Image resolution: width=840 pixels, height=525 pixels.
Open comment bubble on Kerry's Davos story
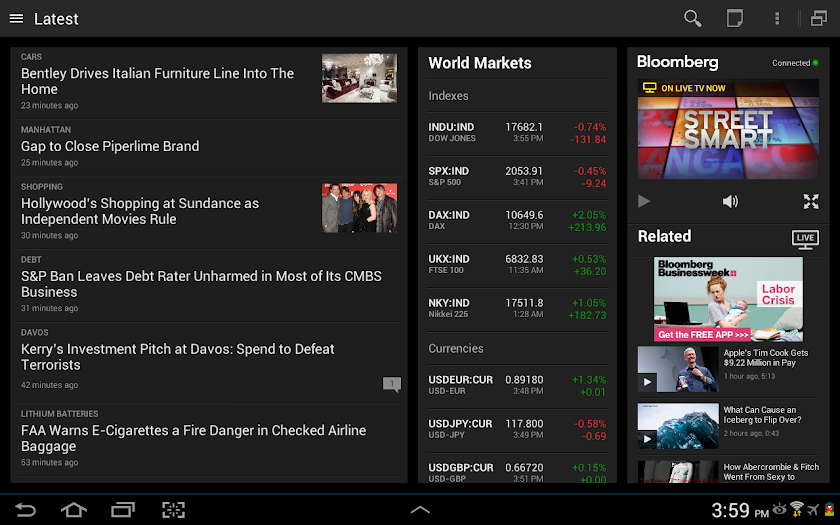(x=392, y=384)
